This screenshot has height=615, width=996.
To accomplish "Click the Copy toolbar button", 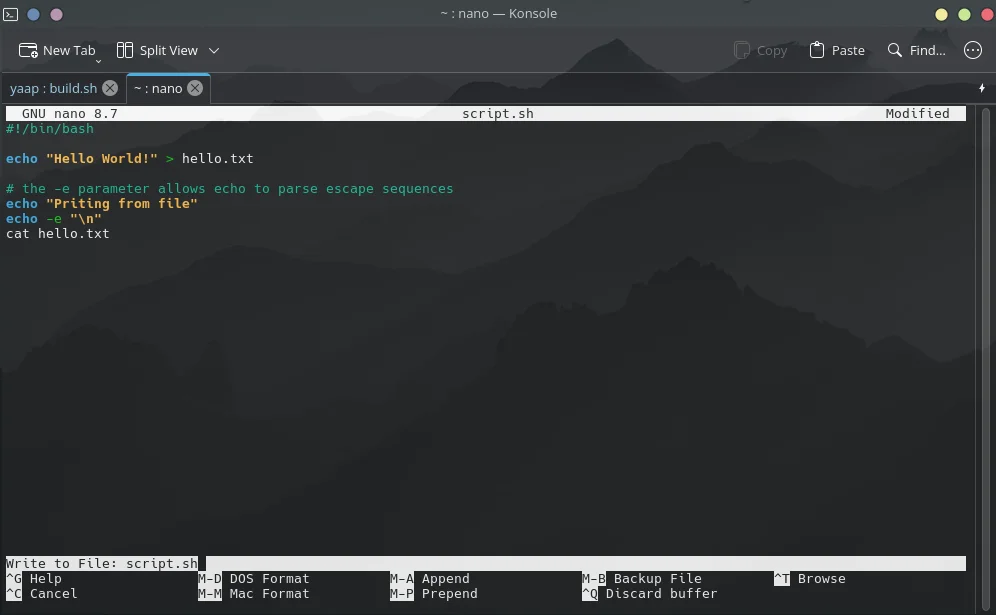I will tap(760, 50).
